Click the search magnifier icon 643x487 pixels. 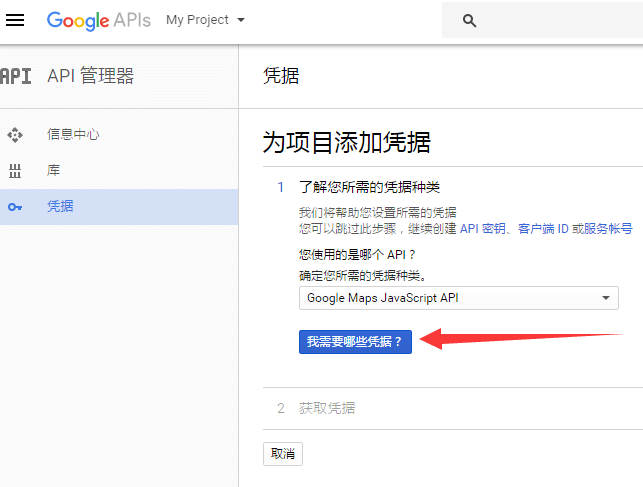tap(469, 20)
